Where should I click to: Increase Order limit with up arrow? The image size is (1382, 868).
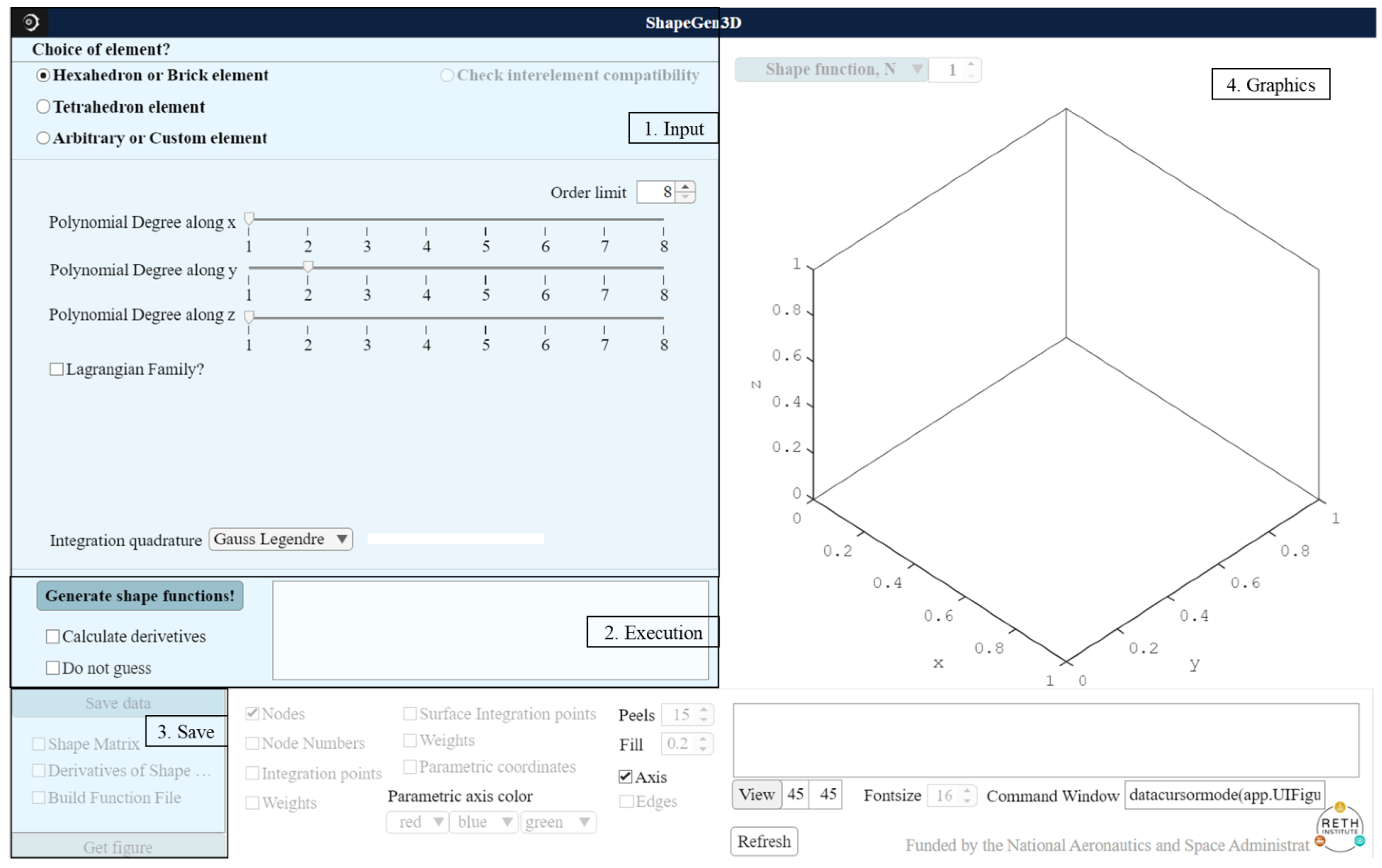pyautogui.click(x=685, y=187)
